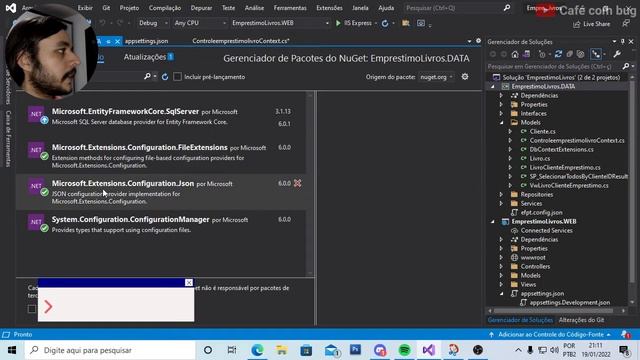Click Windows taskbar search box
Image resolution: width=640 pixels, height=360 pixels.
(x=110, y=350)
